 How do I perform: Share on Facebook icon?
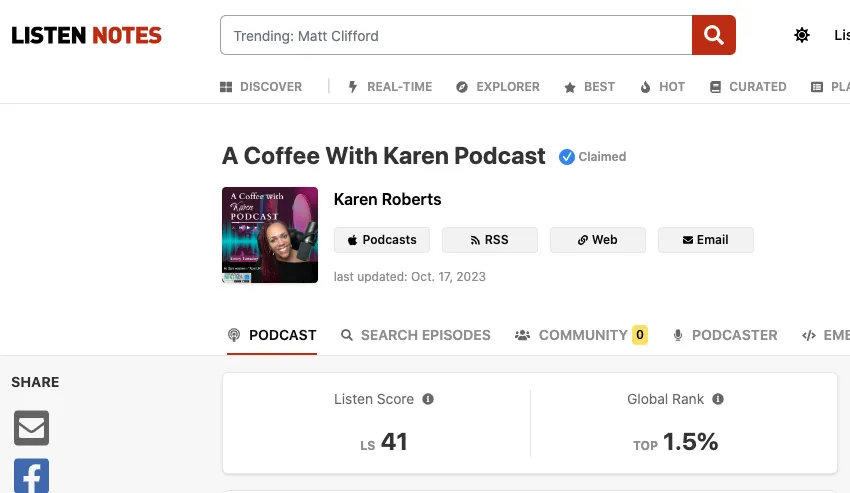coord(31,476)
